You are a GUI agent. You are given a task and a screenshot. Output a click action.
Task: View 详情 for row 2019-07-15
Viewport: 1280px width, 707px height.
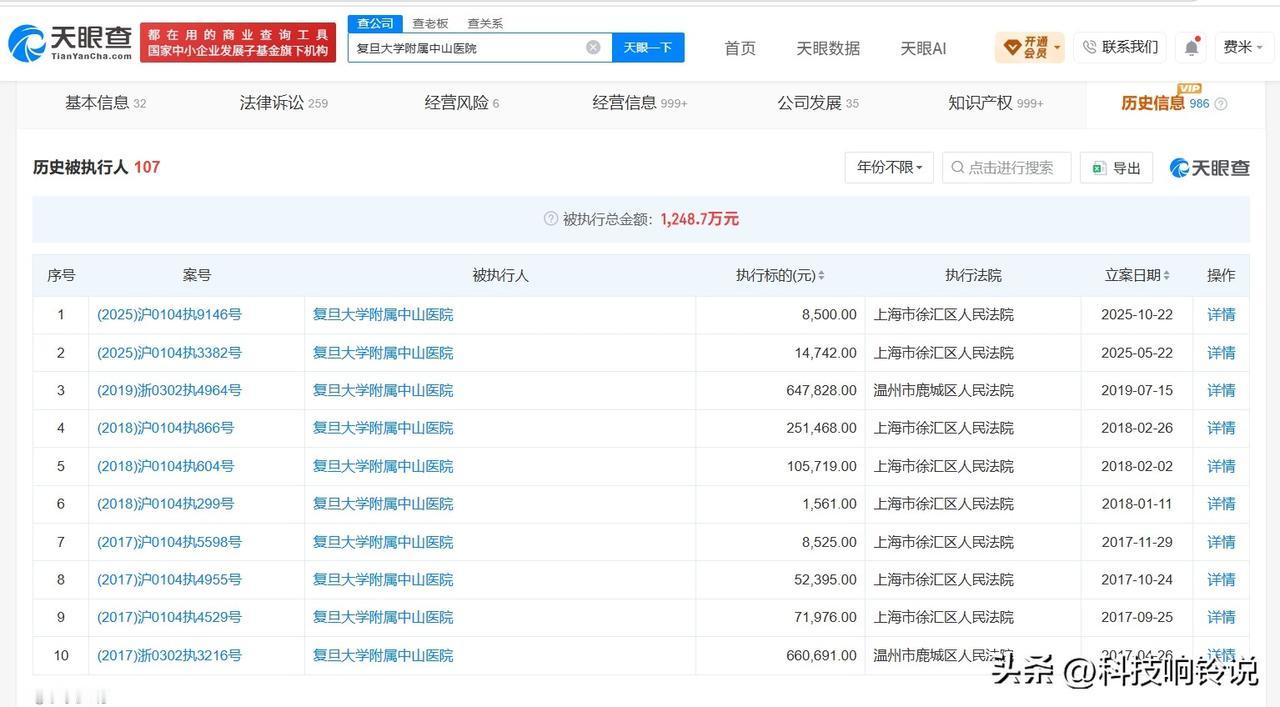tap(1221, 390)
